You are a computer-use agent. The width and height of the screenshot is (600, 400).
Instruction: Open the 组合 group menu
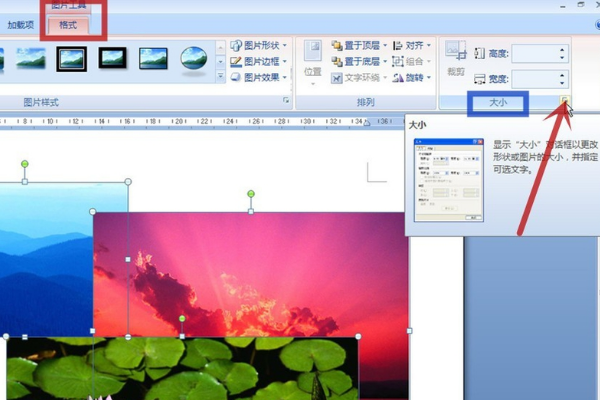(412, 61)
